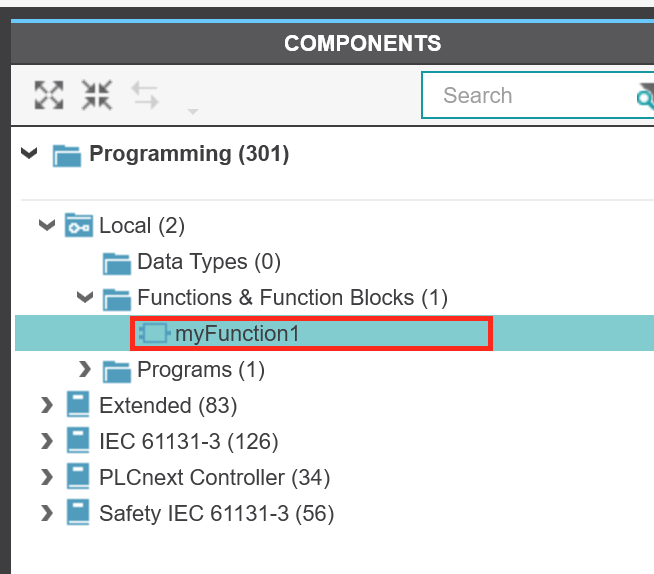Expand the Extended (83) library

coord(47,405)
